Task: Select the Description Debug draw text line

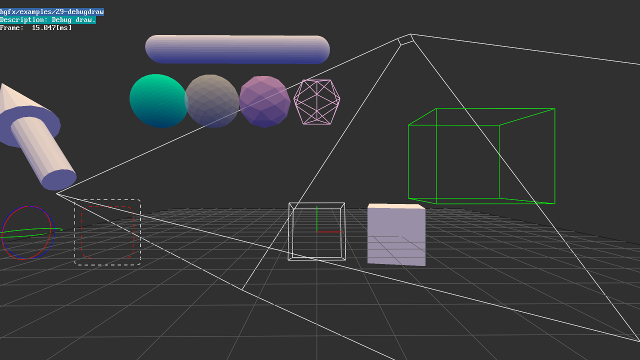Action: (48, 20)
